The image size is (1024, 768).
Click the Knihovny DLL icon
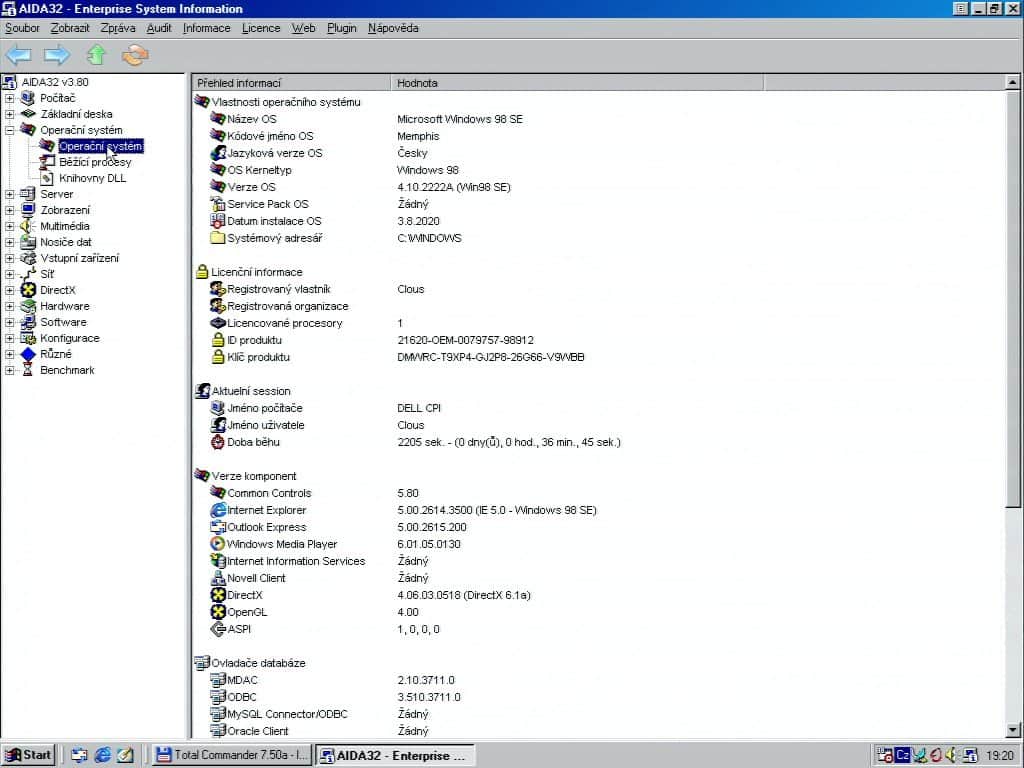coord(46,178)
